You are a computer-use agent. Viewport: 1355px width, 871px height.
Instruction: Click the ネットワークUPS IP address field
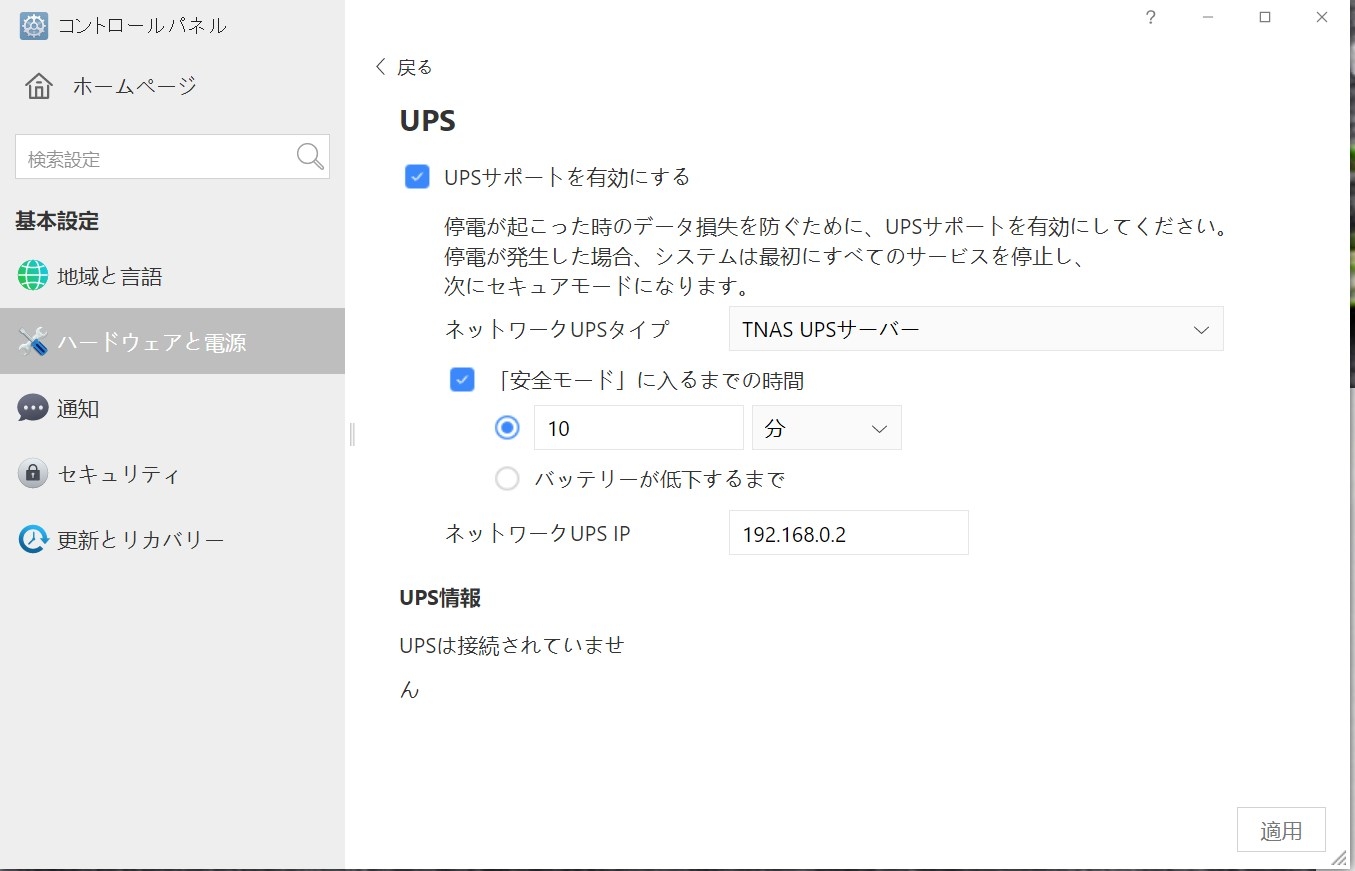click(848, 533)
